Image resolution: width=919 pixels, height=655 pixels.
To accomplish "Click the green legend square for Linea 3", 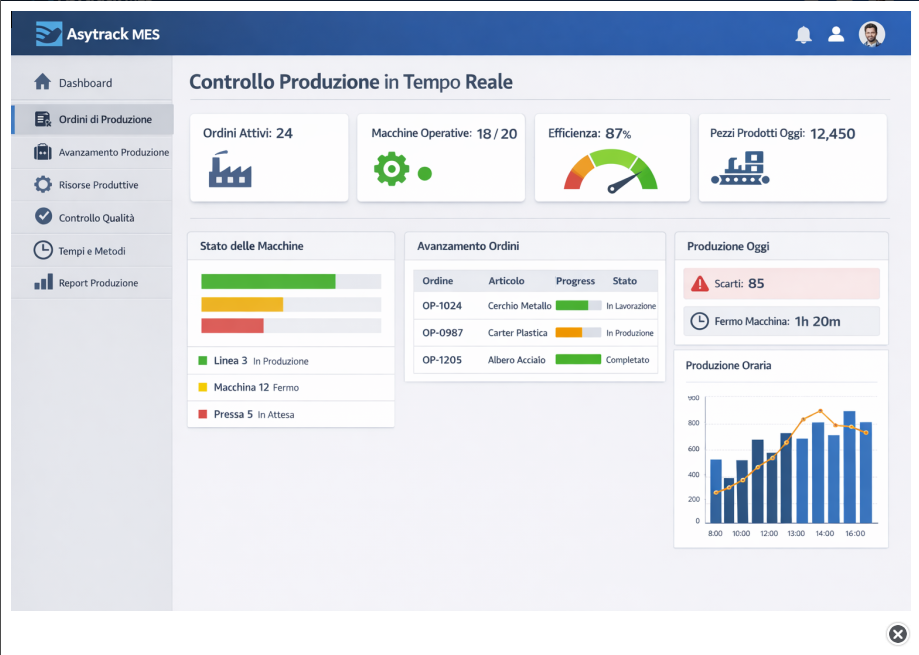I will pos(203,360).
